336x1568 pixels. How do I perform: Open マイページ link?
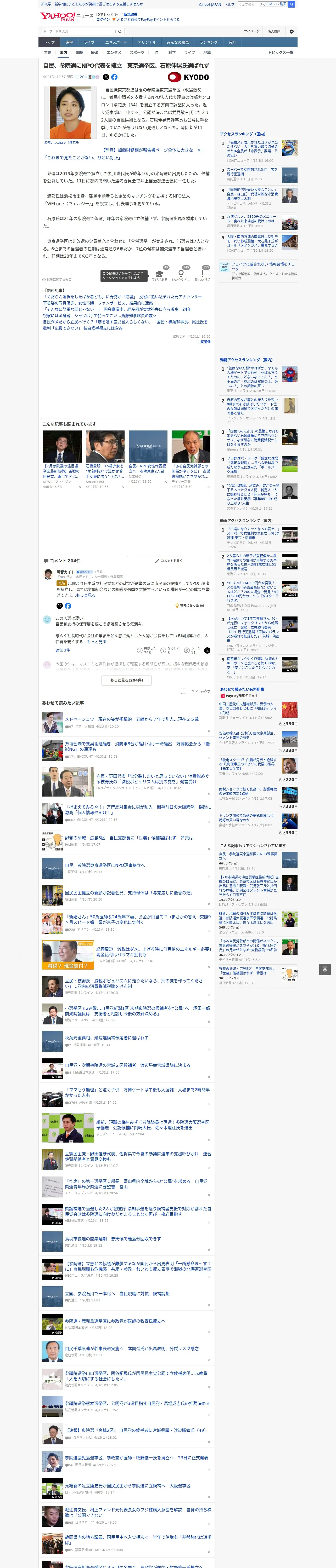(x=251, y=31)
